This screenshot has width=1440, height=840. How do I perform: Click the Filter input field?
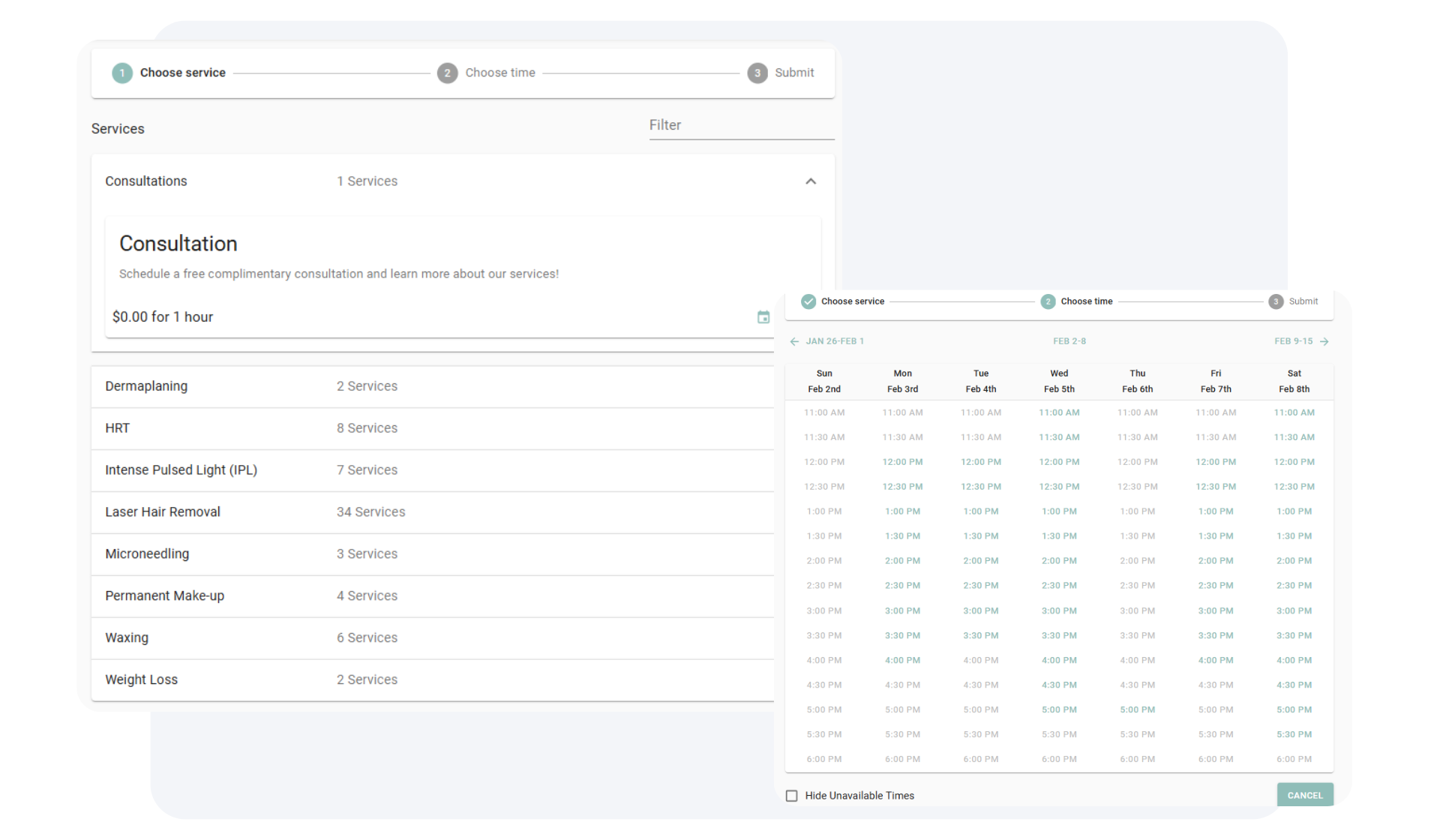tap(742, 126)
